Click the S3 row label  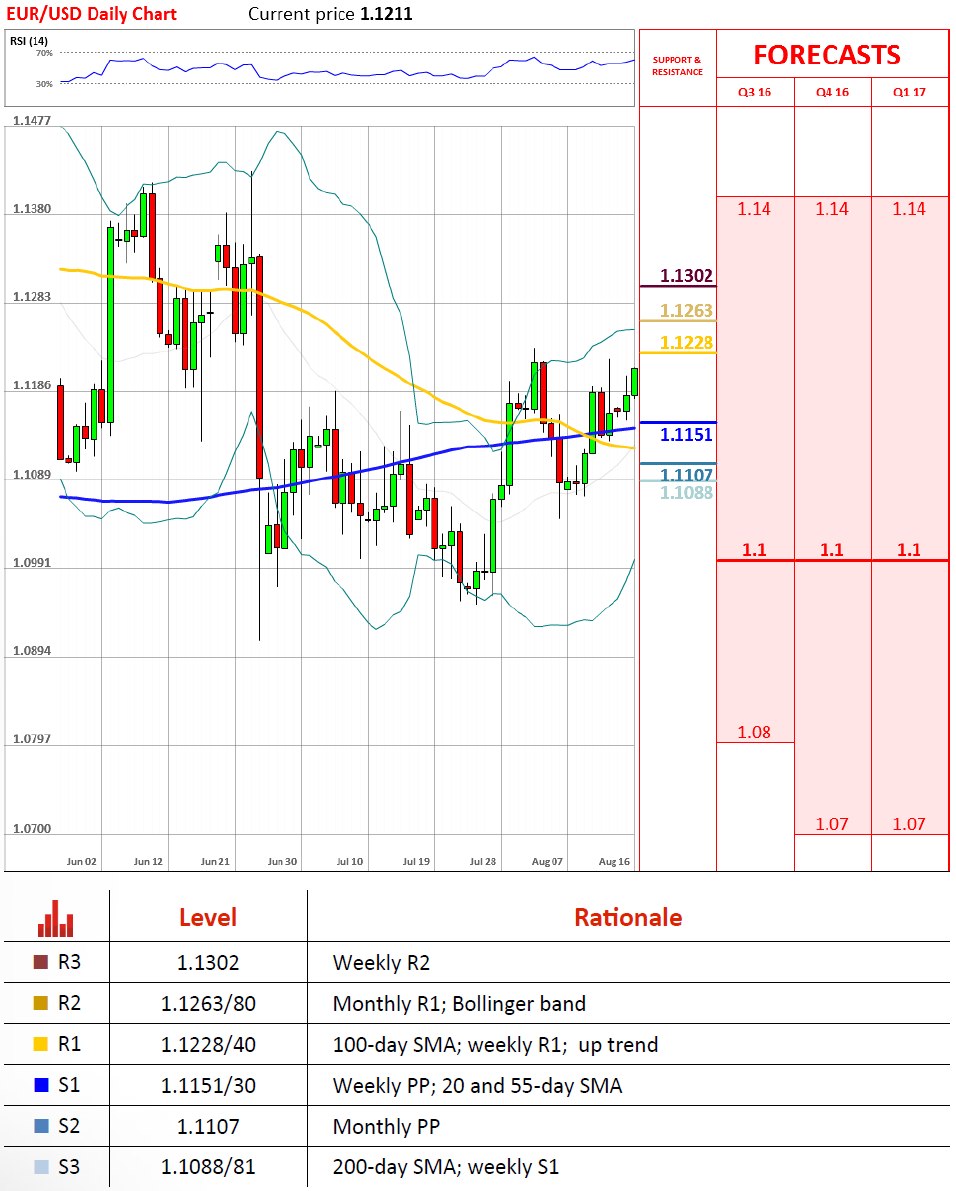[69, 1167]
